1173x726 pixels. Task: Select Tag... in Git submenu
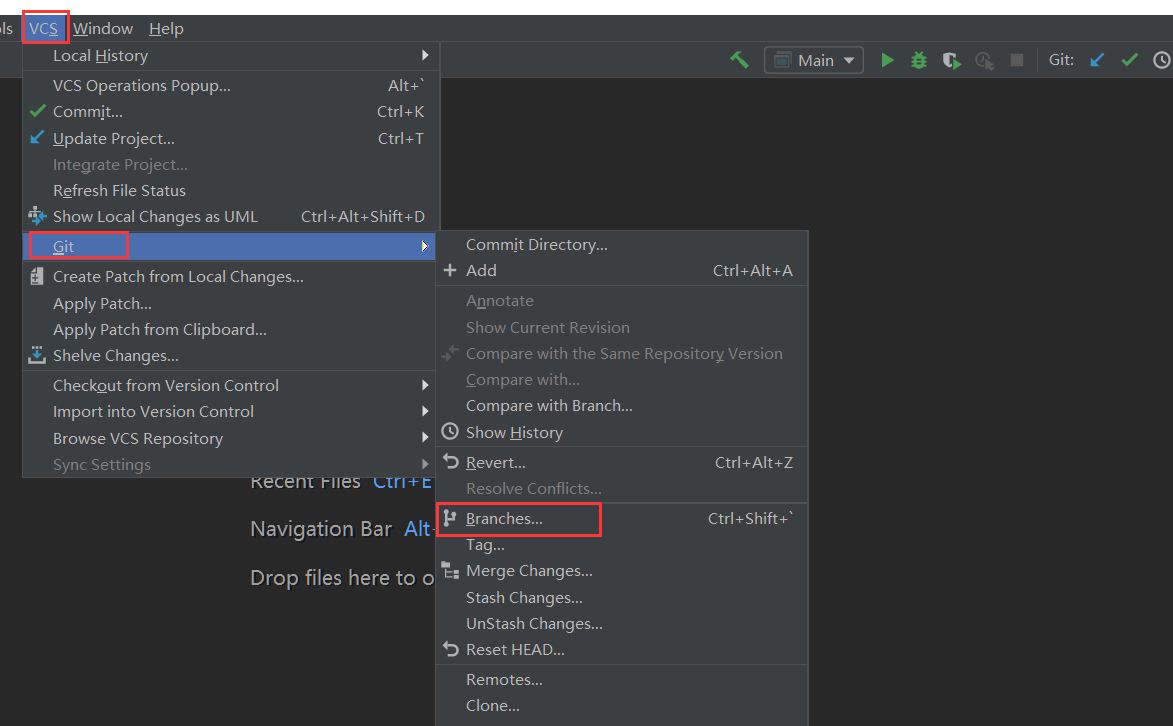coord(622,545)
